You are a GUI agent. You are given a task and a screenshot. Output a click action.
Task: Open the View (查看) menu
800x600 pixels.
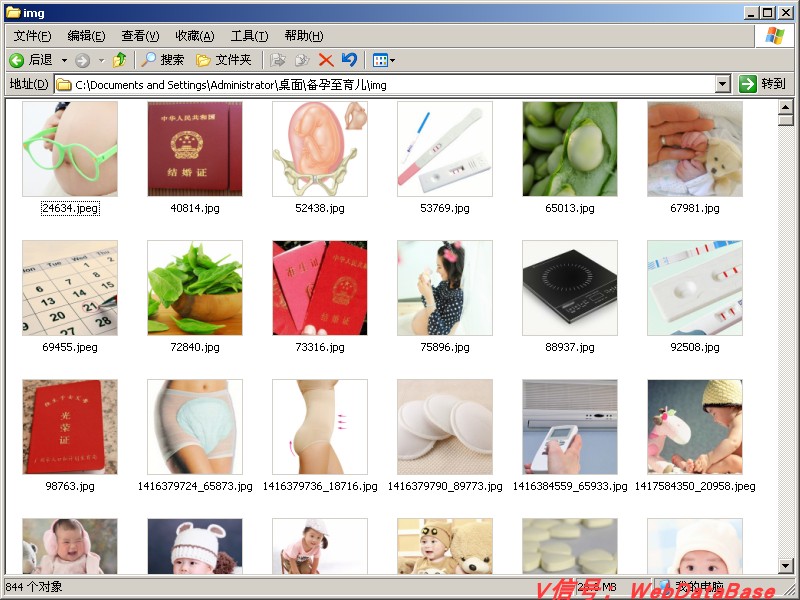click(x=140, y=36)
